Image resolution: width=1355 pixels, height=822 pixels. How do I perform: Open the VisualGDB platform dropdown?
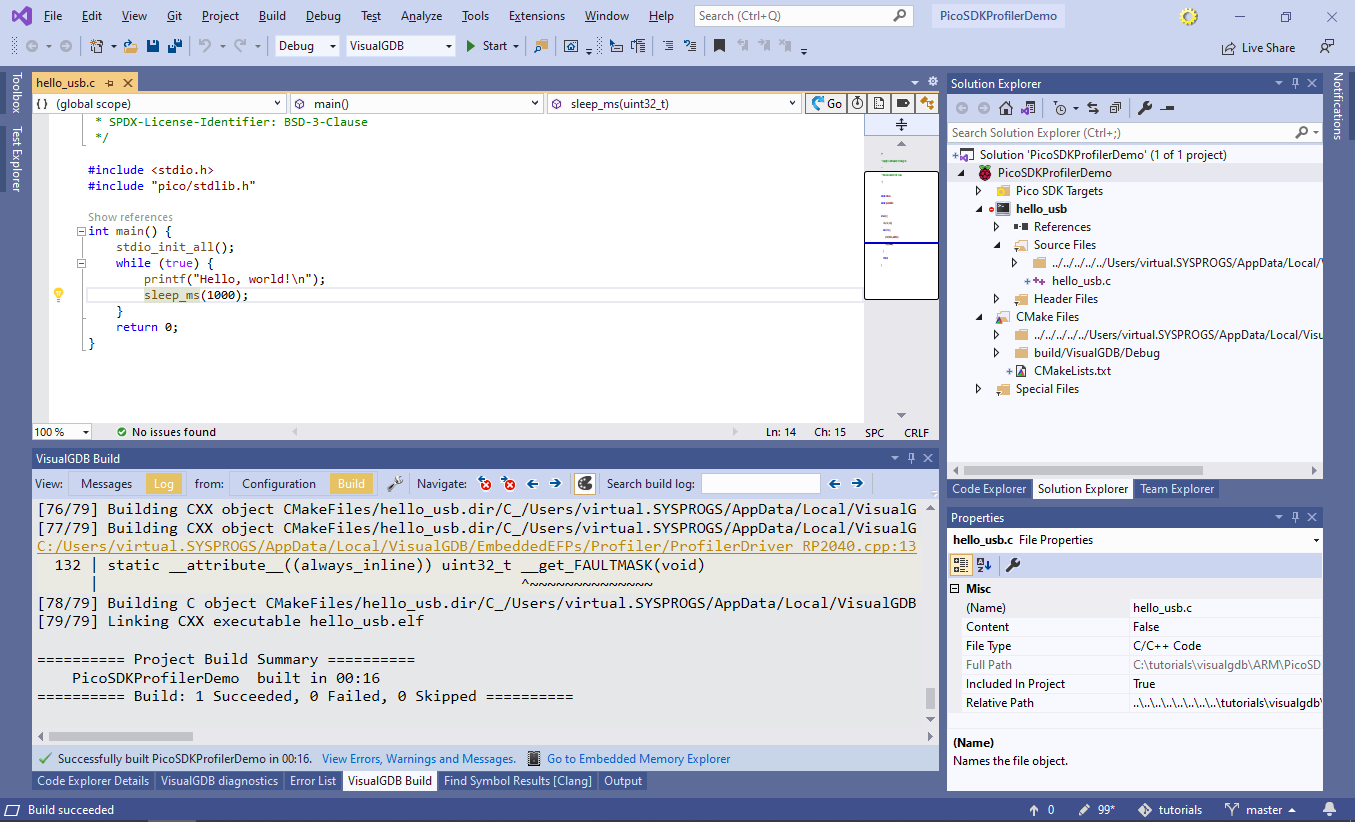(x=401, y=46)
